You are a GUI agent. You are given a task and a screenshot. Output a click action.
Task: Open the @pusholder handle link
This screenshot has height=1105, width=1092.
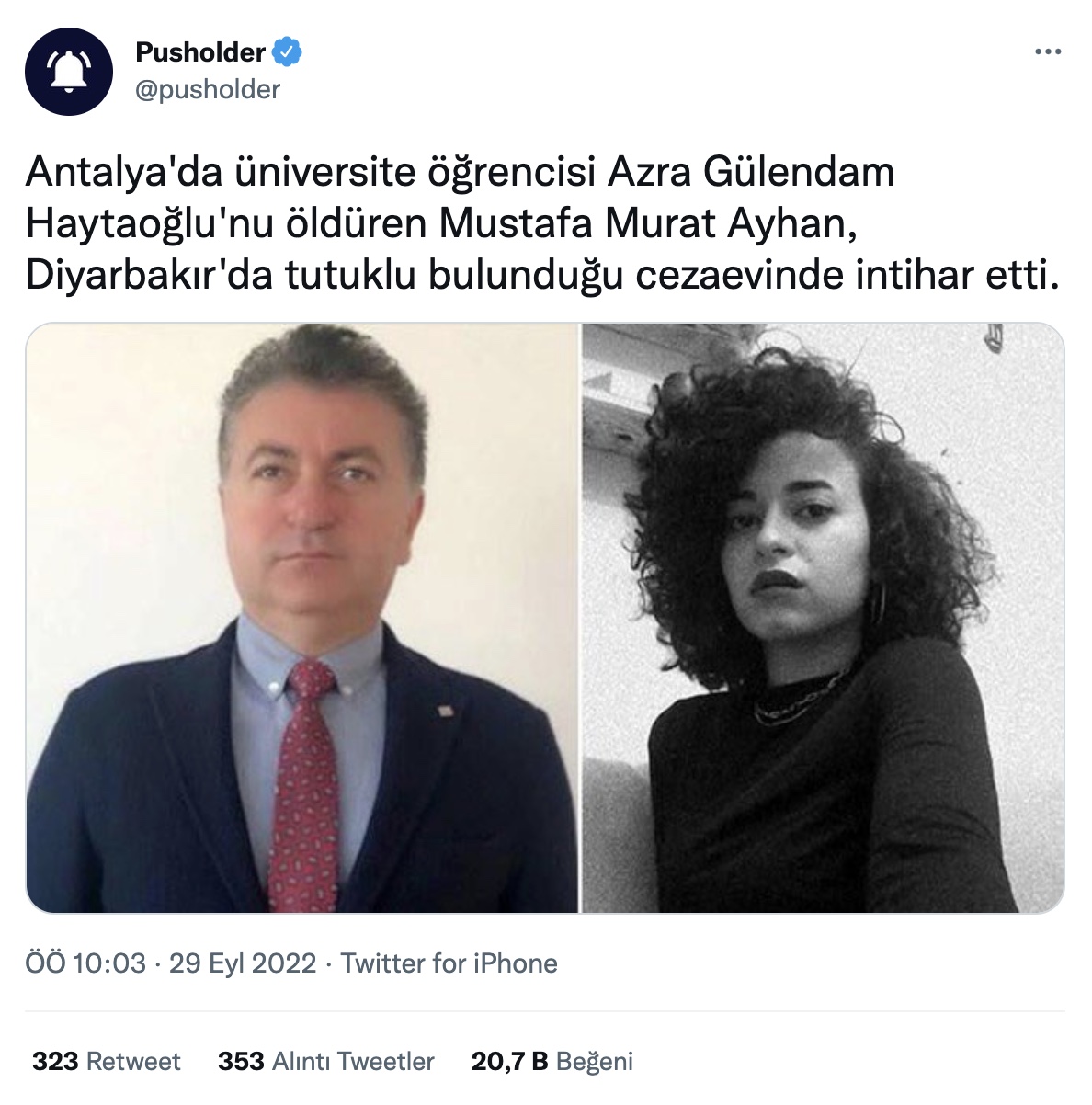coord(208,89)
